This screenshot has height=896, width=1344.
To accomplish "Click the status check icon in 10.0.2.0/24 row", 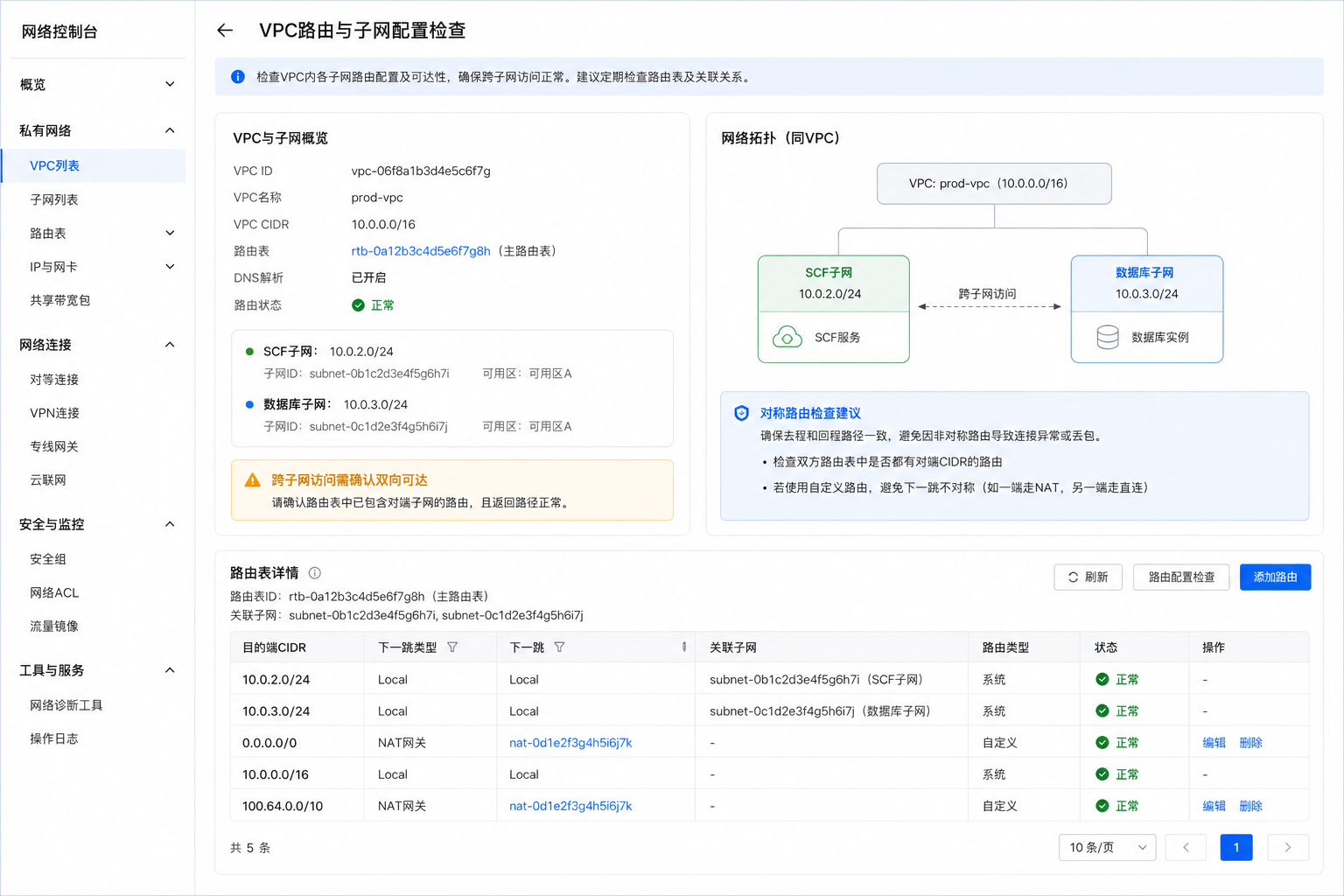I will point(1102,680).
